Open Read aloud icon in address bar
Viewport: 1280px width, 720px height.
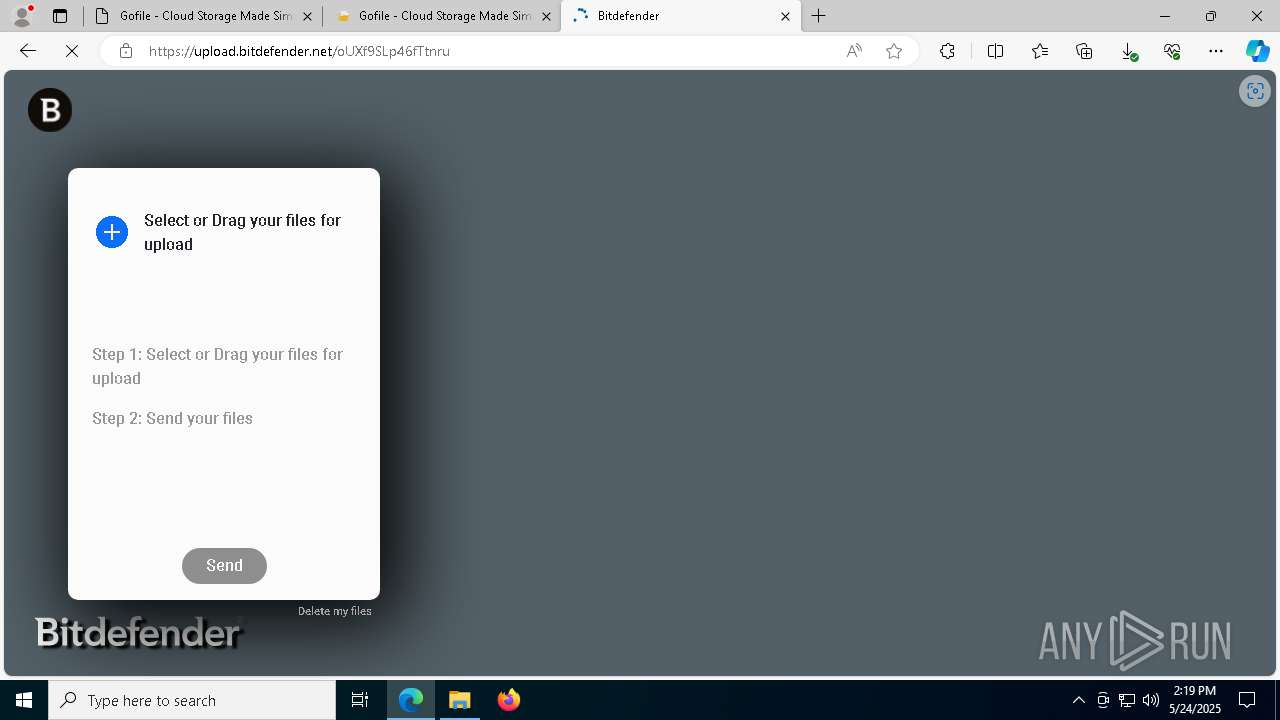pos(854,51)
